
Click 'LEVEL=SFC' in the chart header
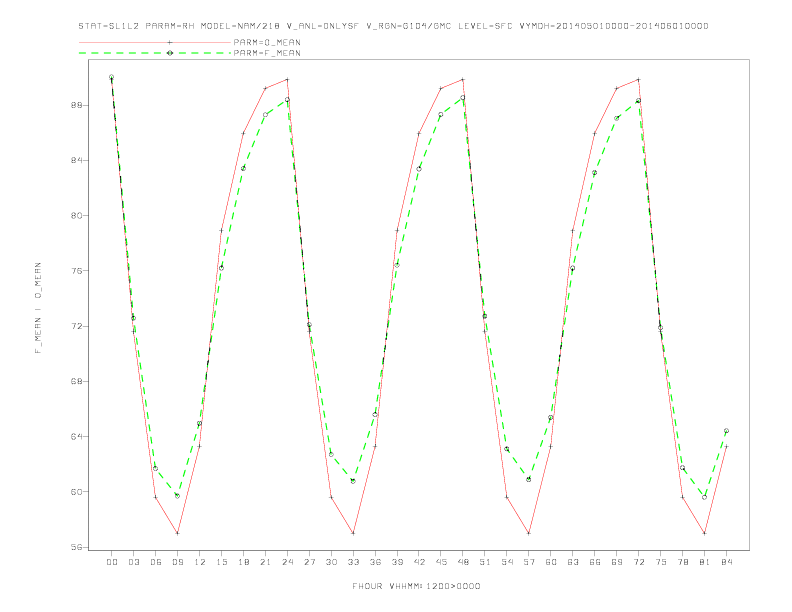pos(485,26)
